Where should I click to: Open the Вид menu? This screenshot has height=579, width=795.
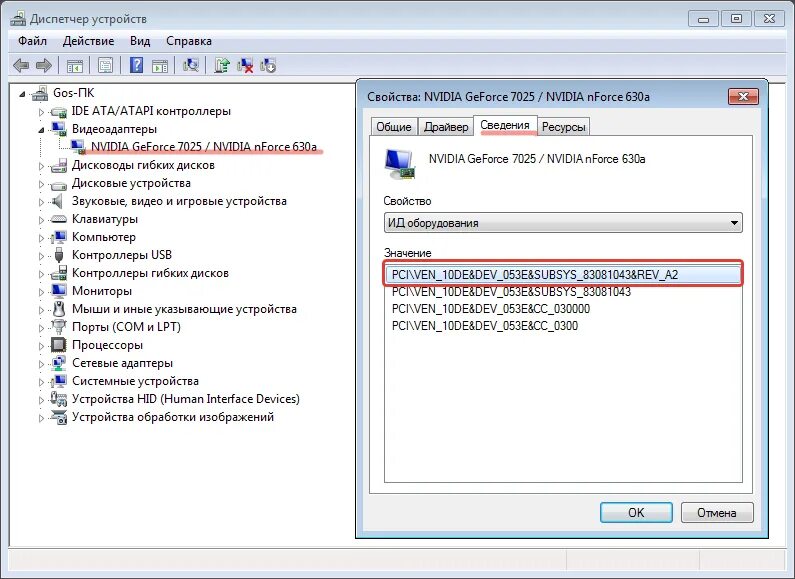click(x=140, y=41)
